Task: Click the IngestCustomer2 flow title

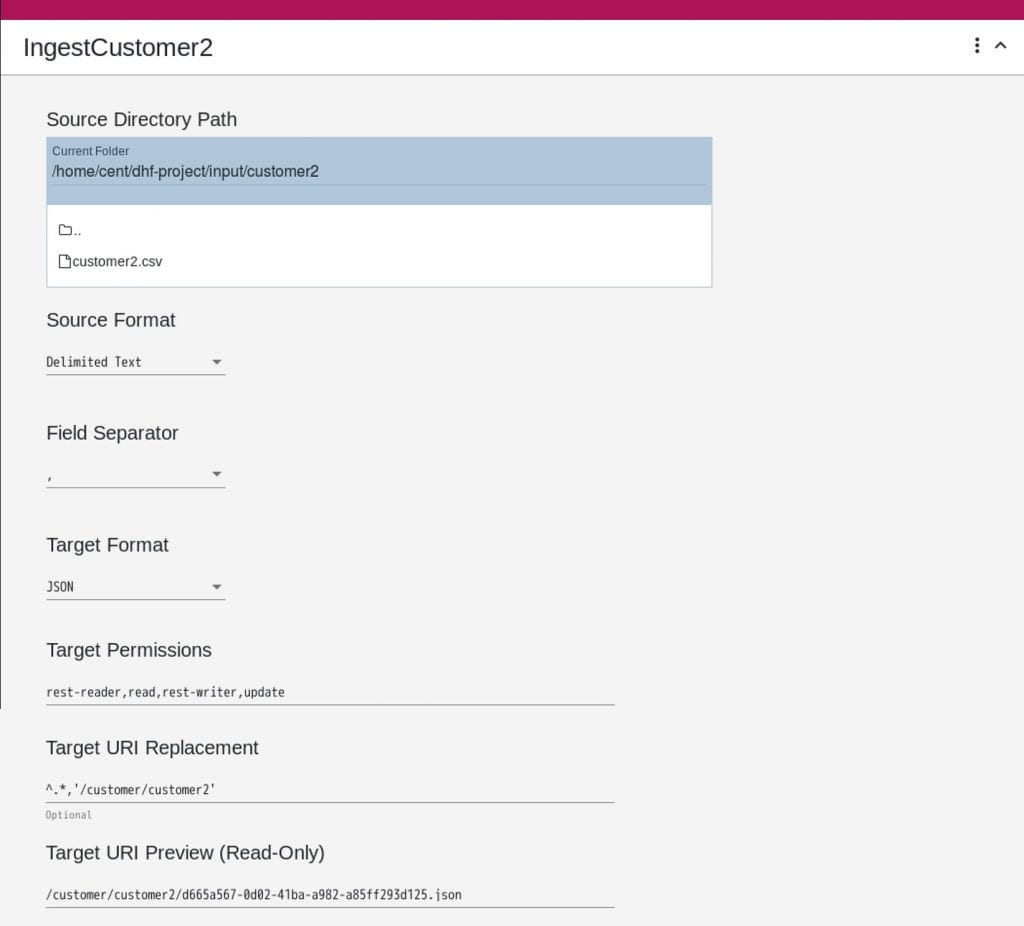Action: [x=118, y=47]
